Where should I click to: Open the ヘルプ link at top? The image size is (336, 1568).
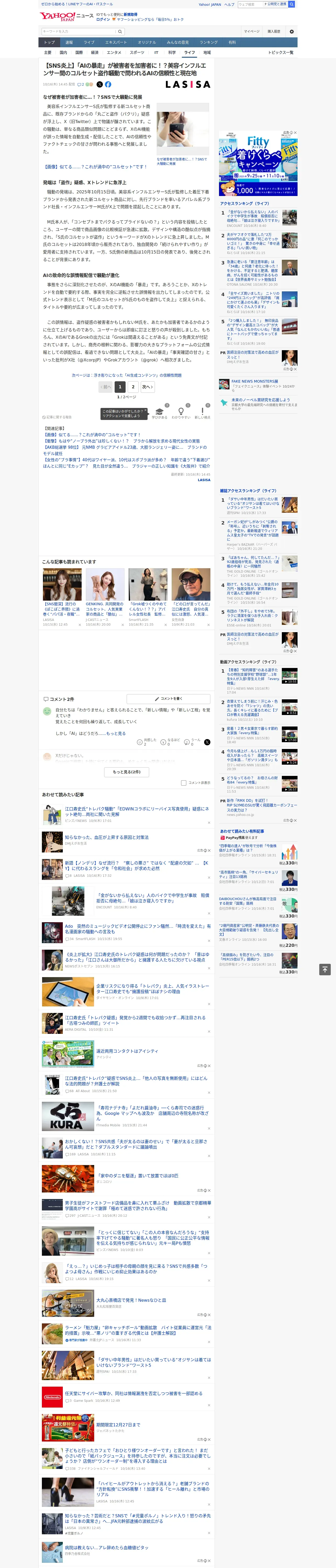tap(229, 4)
